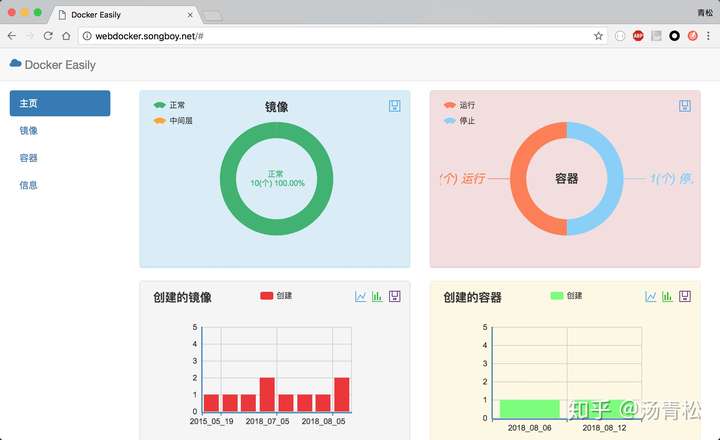Click the Docker Easily cloud logo

coord(16,63)
